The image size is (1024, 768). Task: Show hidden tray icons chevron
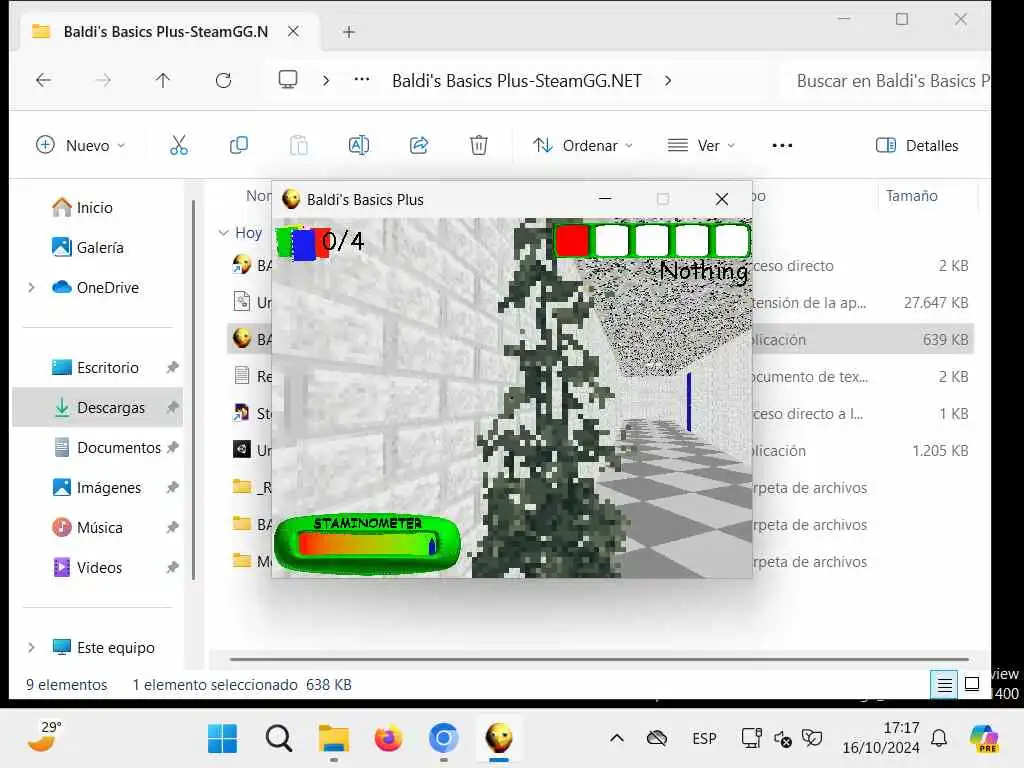[x=616, y=739]
